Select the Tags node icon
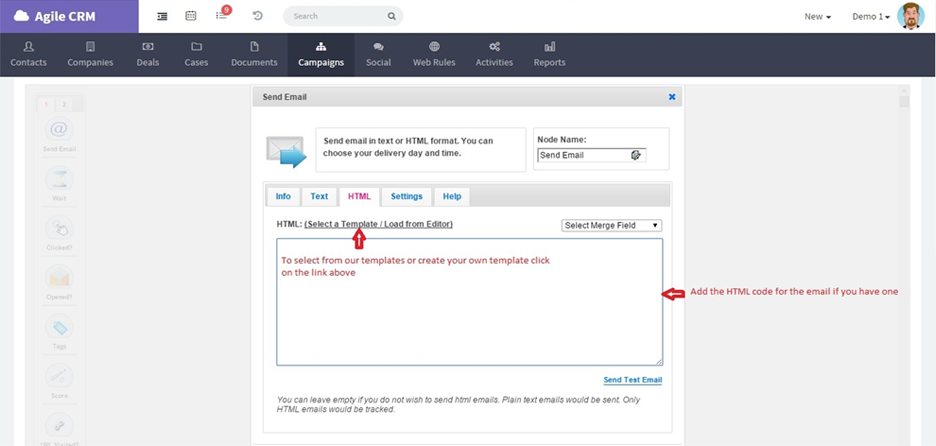Viewport: 936px width, 446px height. [59, 327]
